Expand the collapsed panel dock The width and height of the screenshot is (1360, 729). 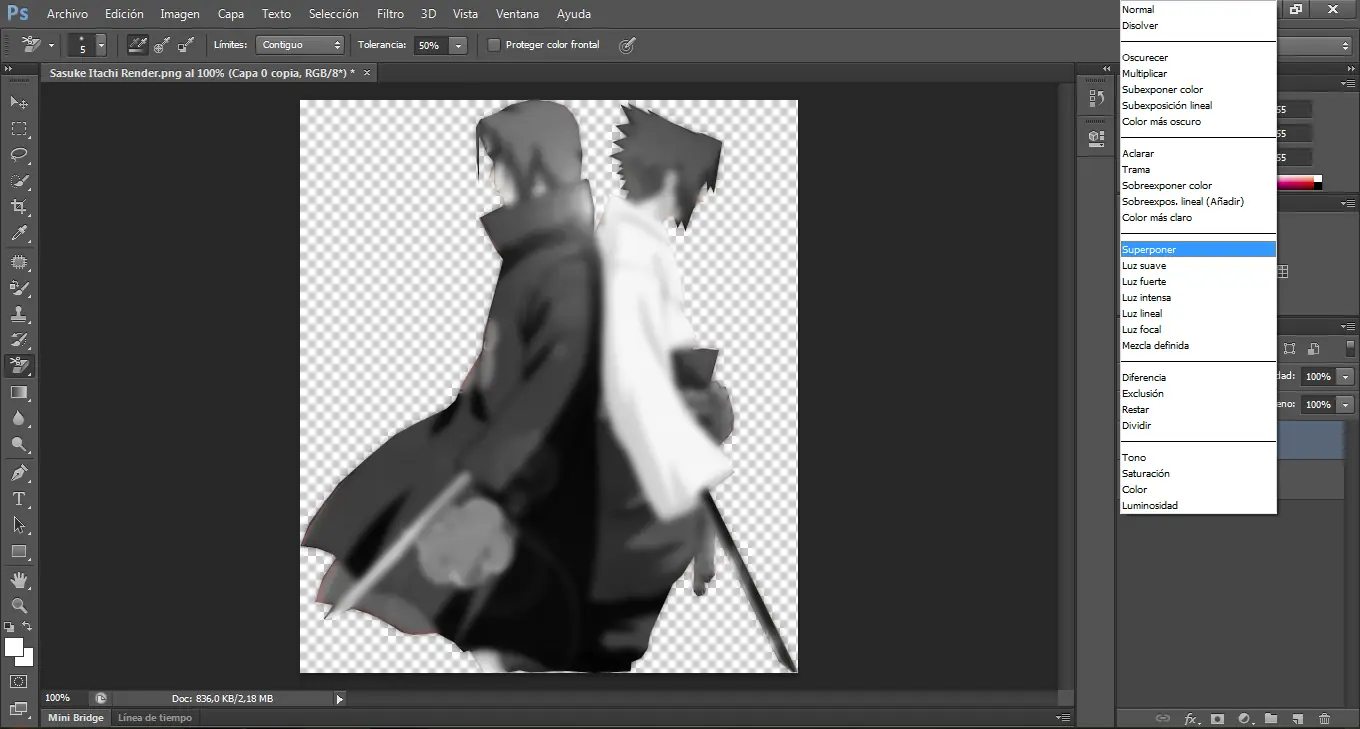click(x=1106, y=69)
